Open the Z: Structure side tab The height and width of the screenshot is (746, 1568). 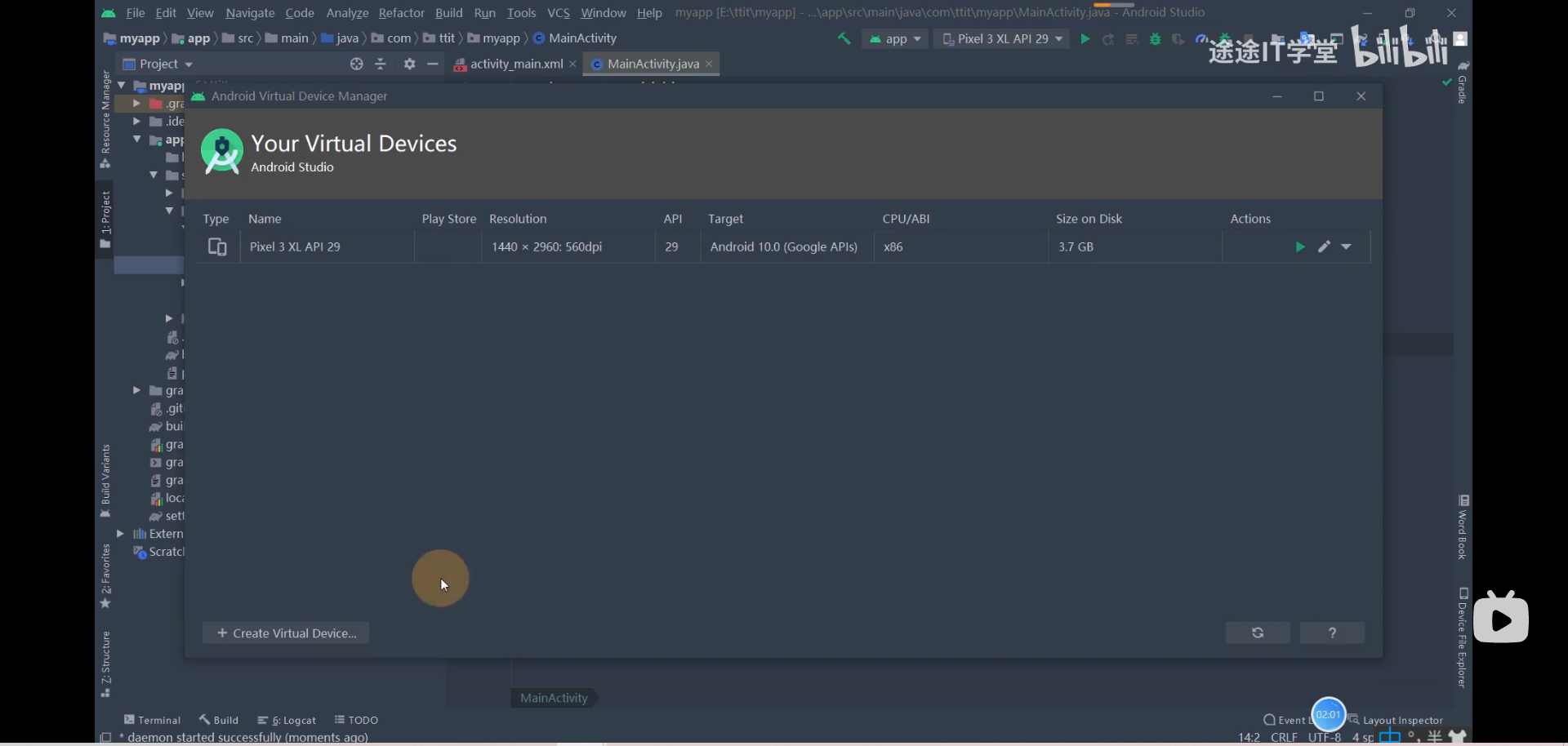pos(105,664)
